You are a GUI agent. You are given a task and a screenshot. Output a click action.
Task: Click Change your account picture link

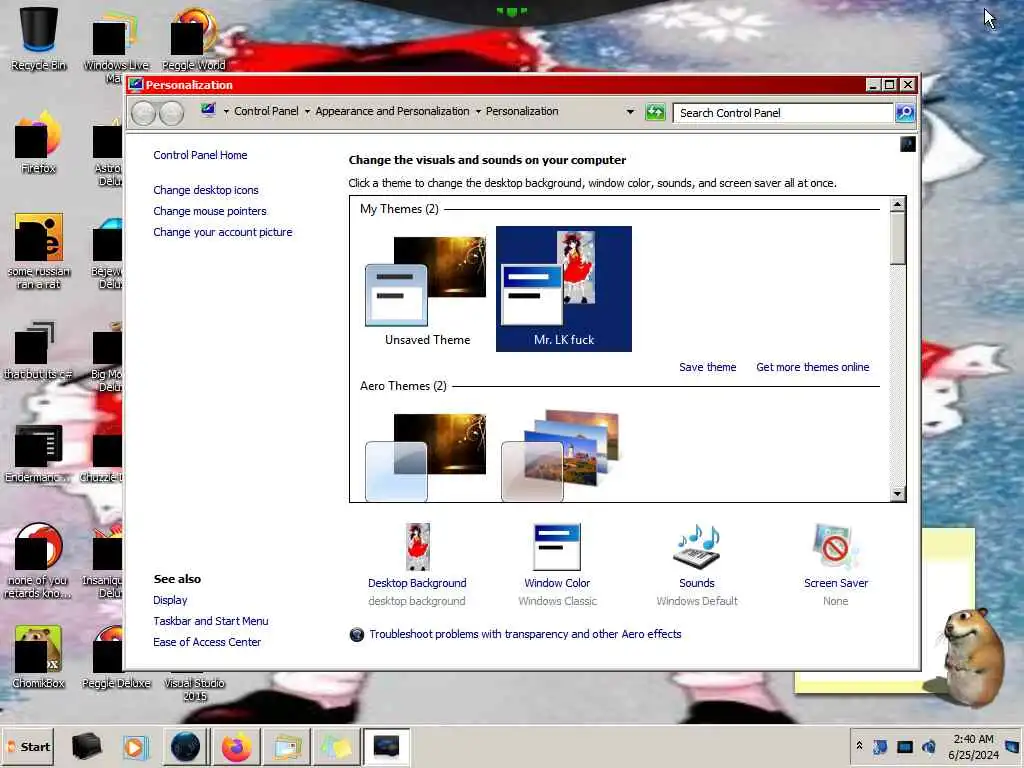(x=223, y=232)
